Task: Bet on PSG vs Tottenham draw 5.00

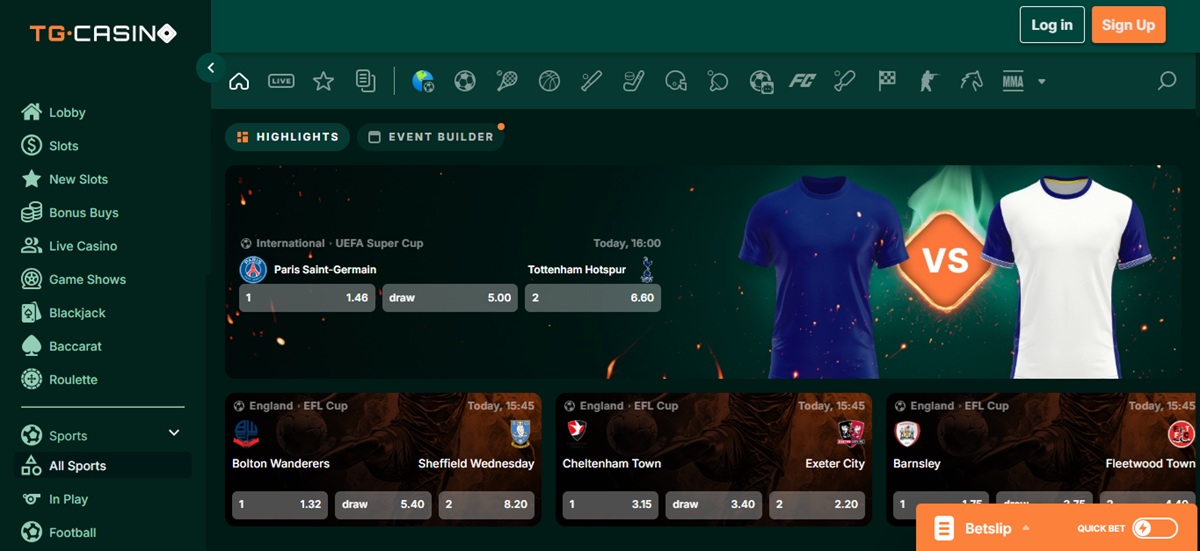Action: pyautogui.click(x=450, y=298)
